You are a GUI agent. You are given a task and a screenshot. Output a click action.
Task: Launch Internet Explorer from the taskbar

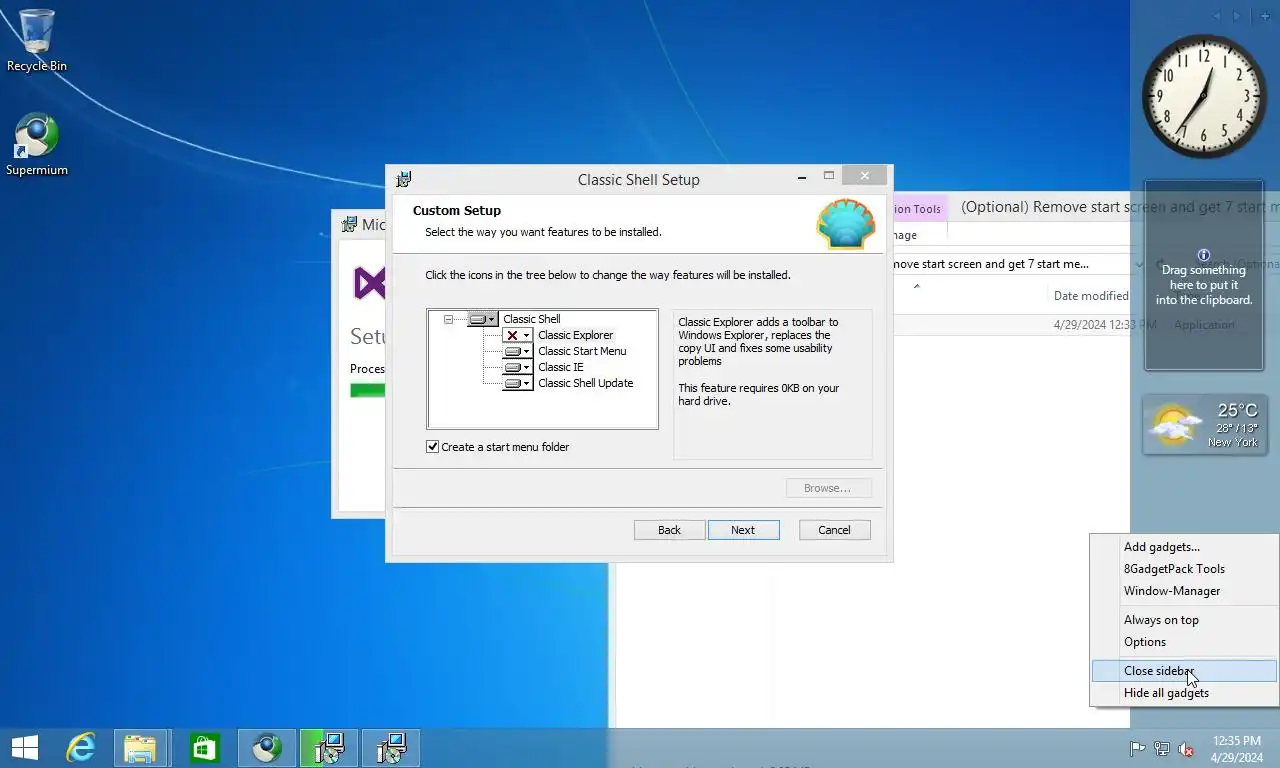[x=81, y=748]
